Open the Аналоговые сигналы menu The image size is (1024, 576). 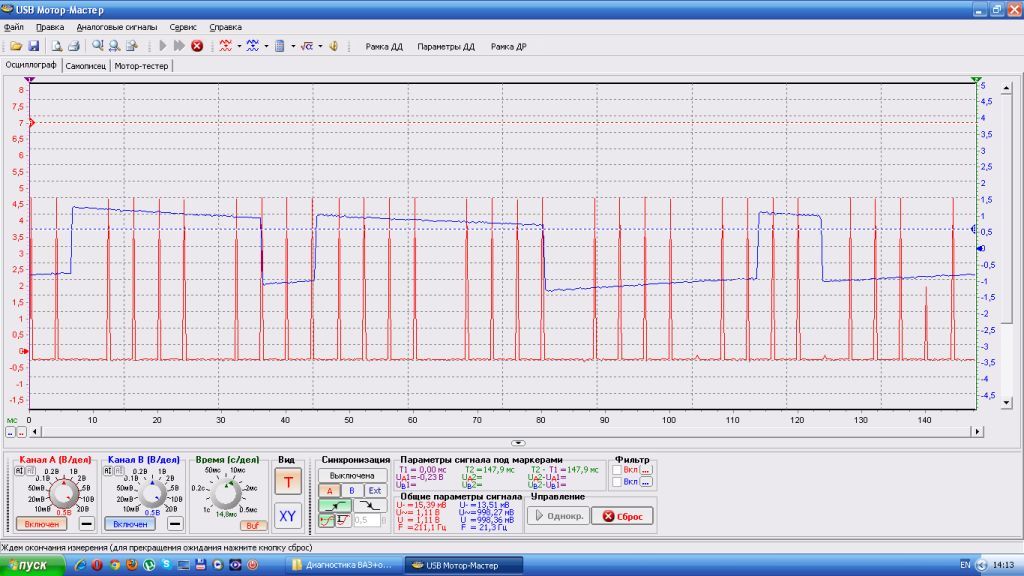coord(117,27)
